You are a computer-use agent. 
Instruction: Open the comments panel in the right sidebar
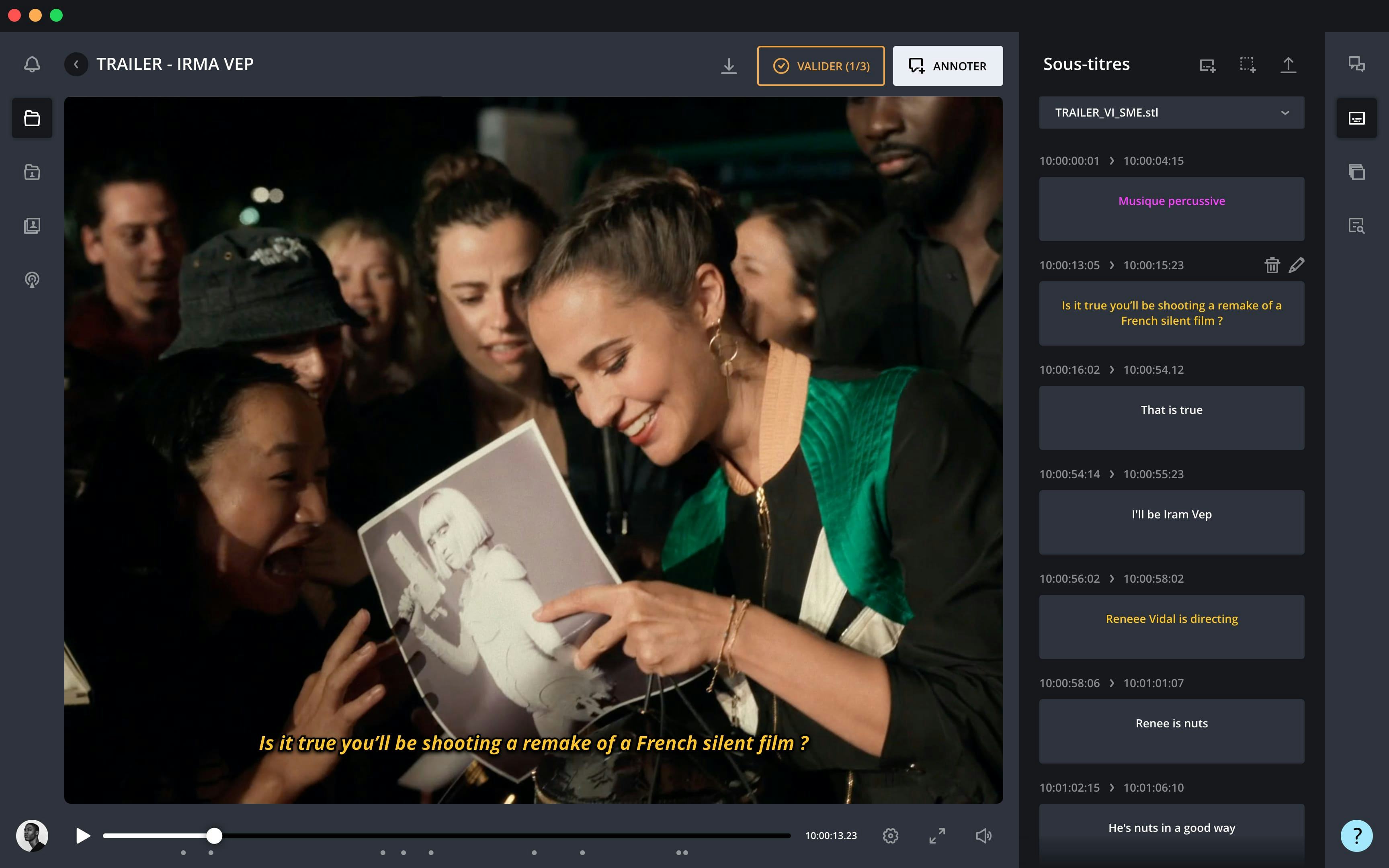click(1356, 64)
